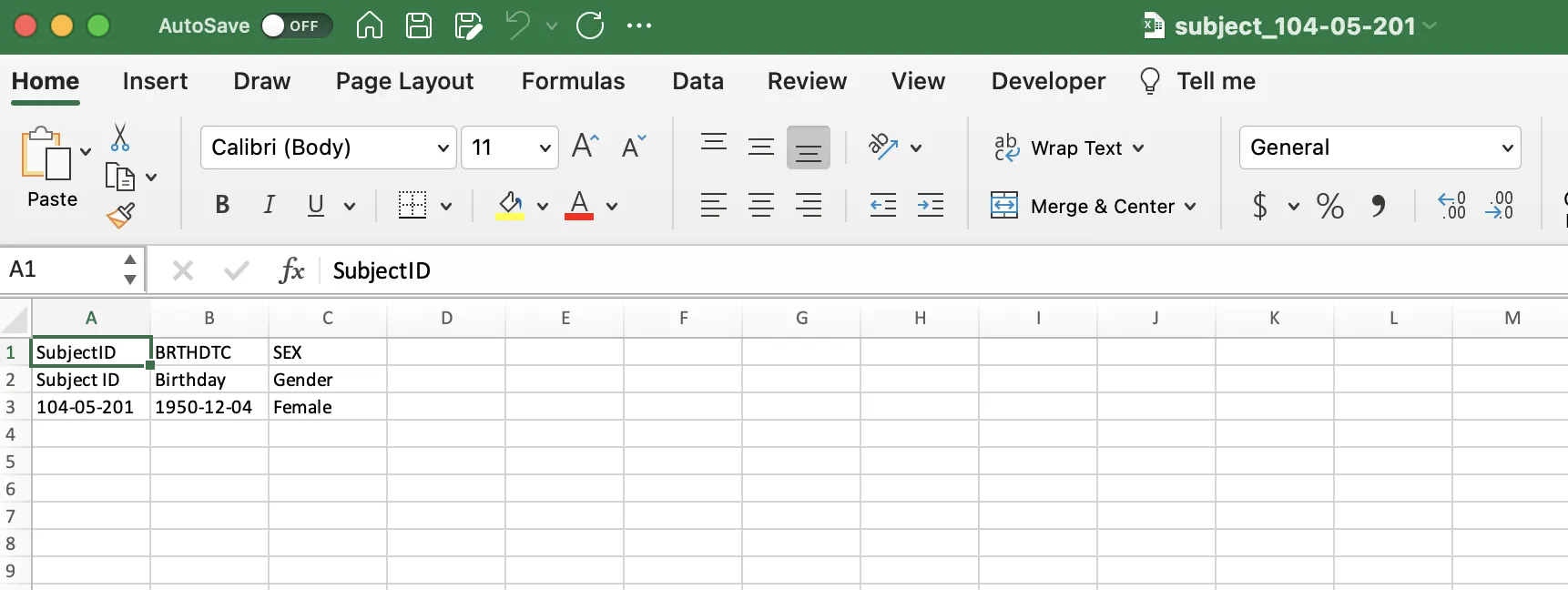Open the Developer tab
The height and width of the screenshot is (590, 1568).
pos(1048,81)
